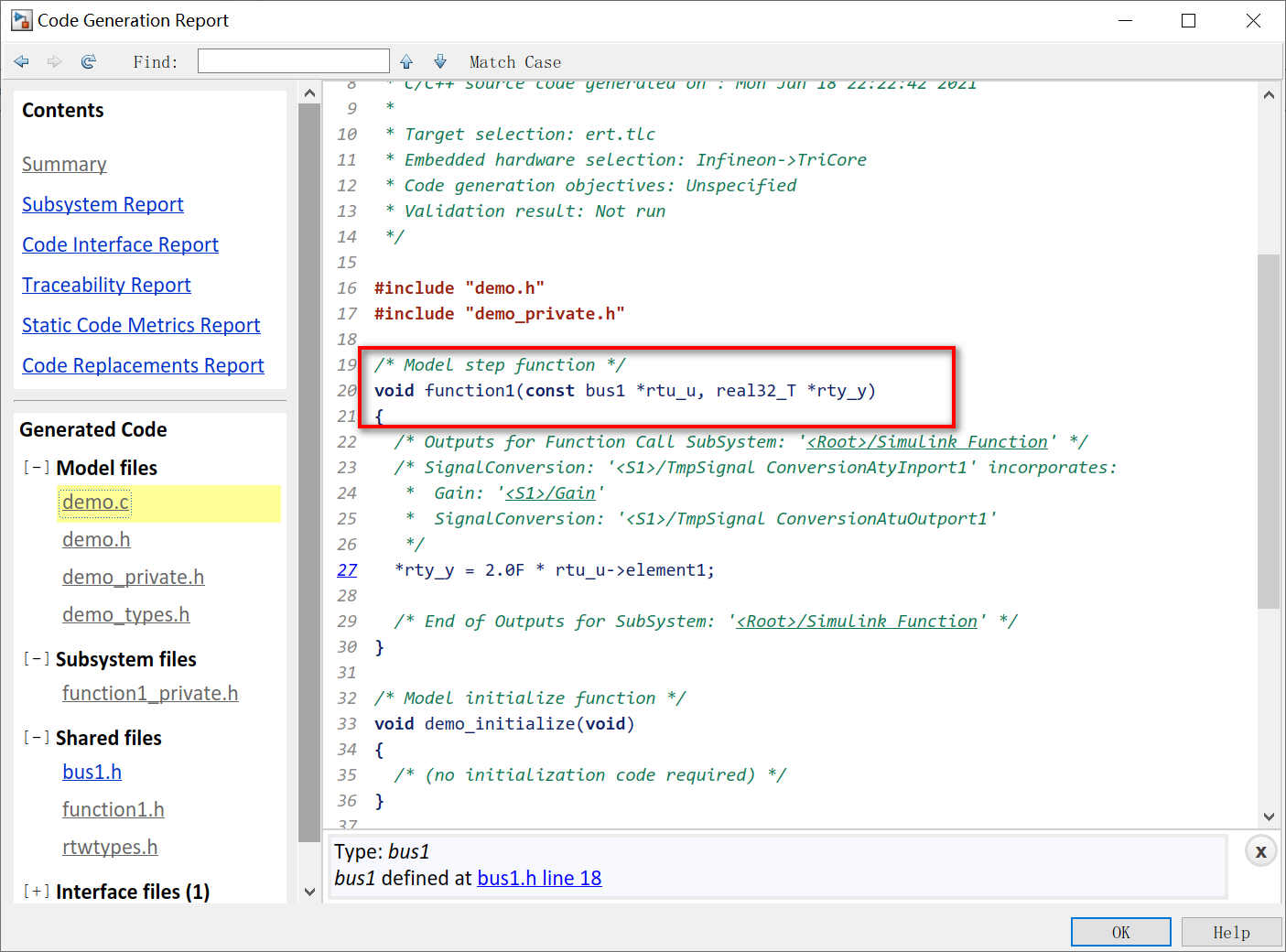Select demo.c in Model files

pyautogui.click(x=96, y=503)
